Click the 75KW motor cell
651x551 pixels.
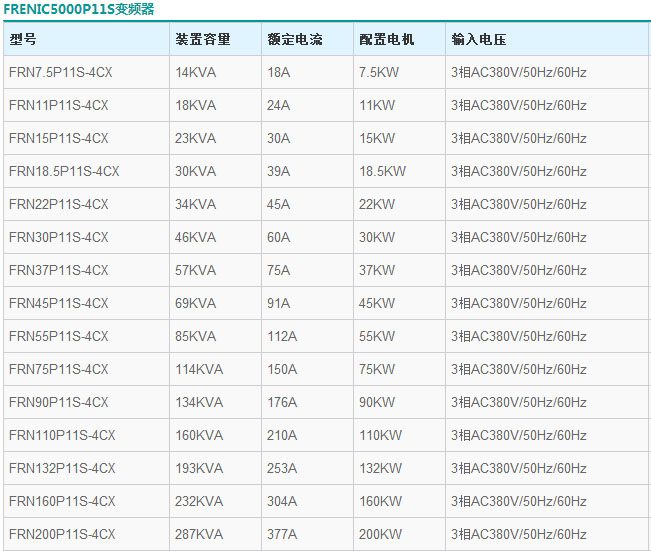377,370
